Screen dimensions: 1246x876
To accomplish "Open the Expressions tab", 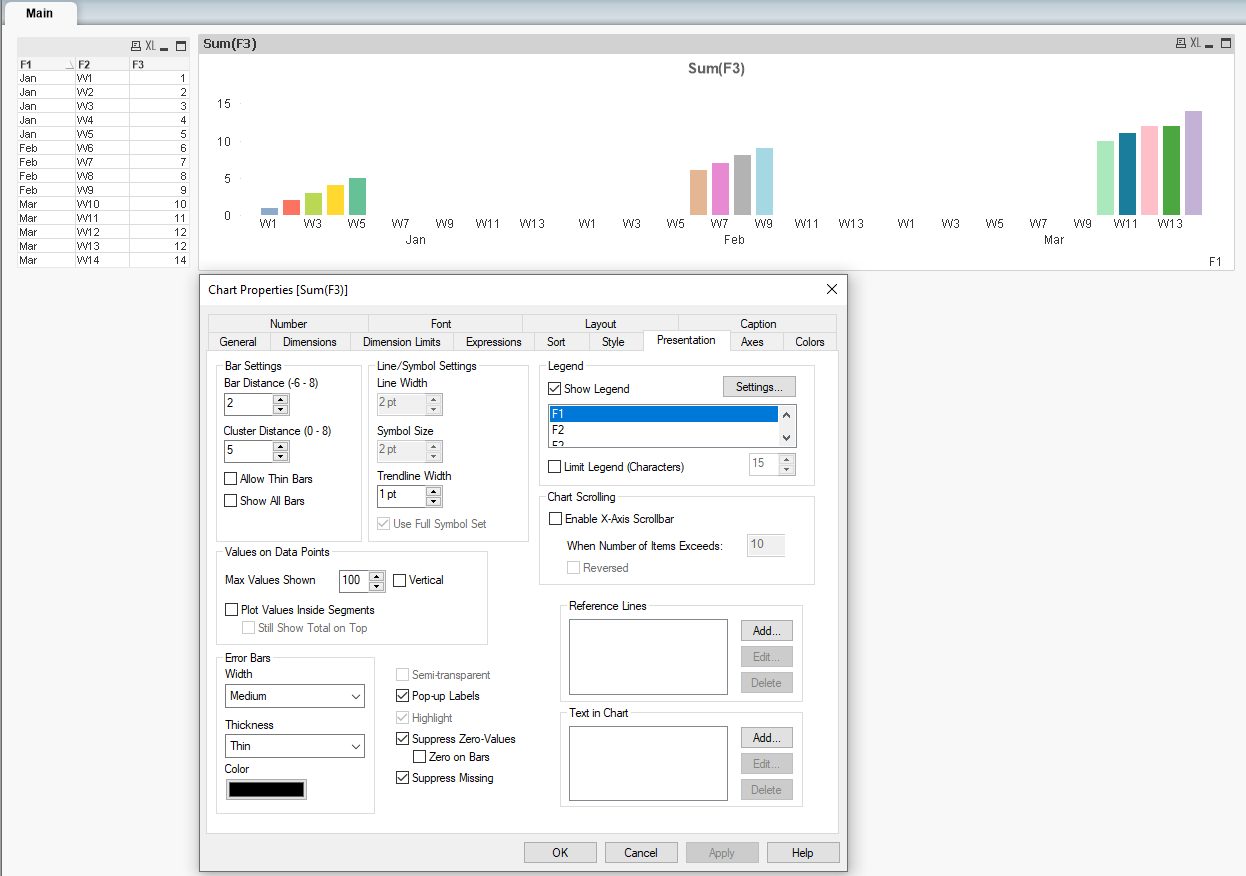I will pos(493,342).
